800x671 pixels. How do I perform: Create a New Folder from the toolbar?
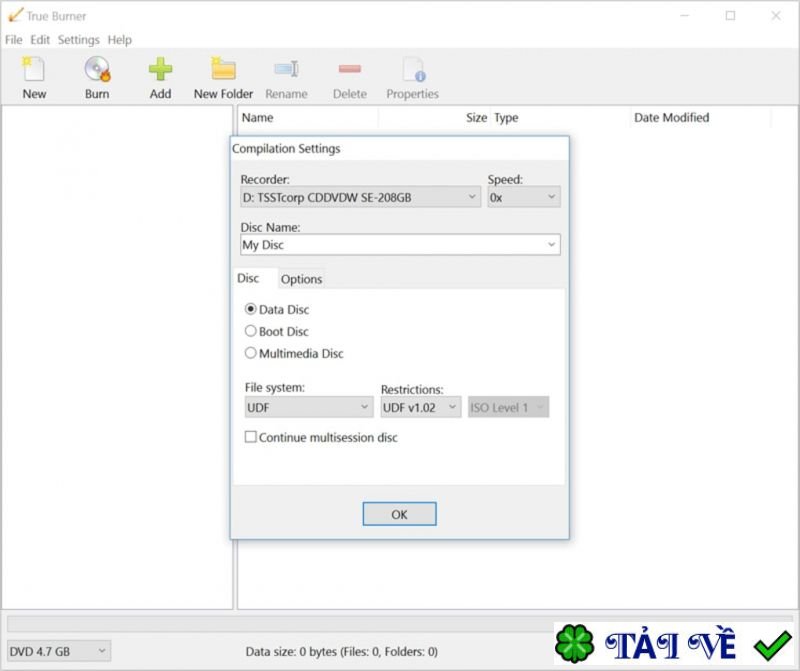[223, 78]
